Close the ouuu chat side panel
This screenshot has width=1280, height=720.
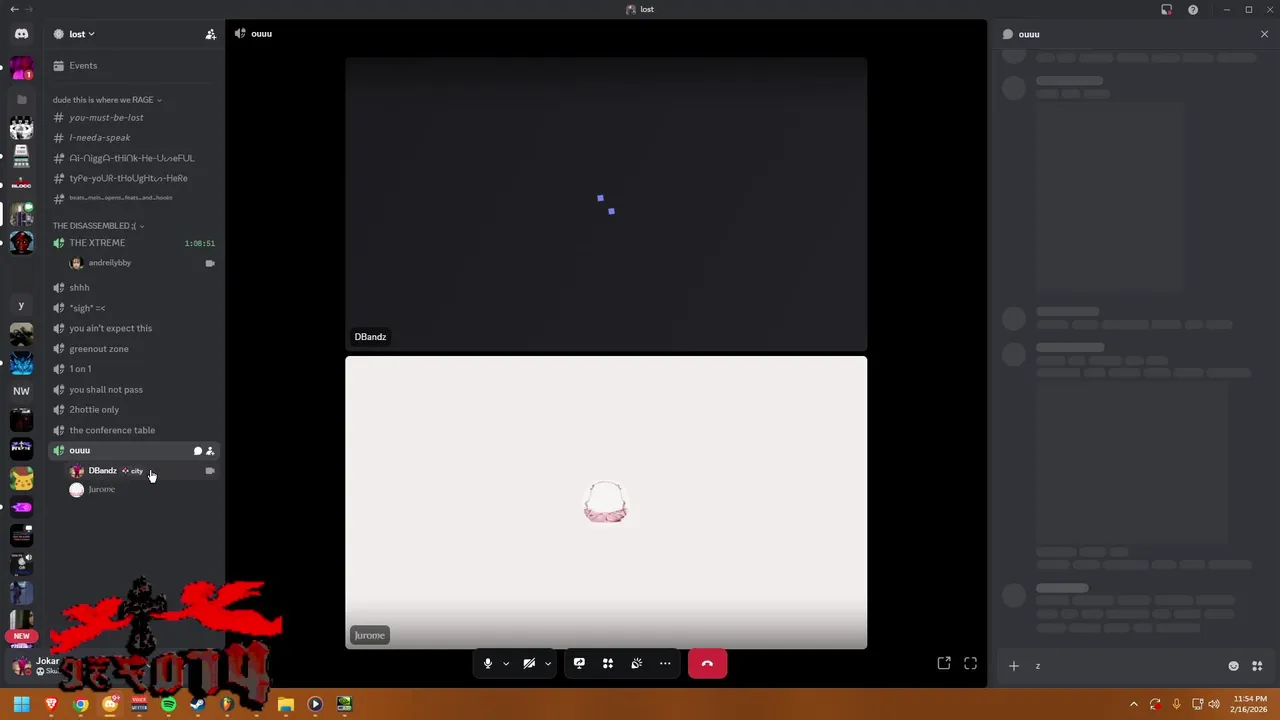(1264, 34)
